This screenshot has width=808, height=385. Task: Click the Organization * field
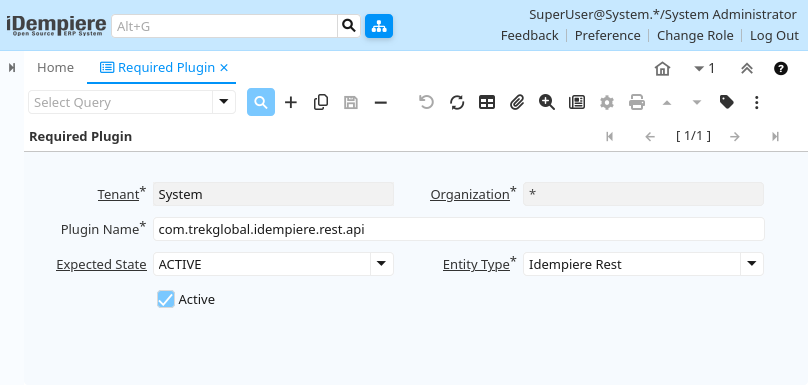(x=643, y=194)
